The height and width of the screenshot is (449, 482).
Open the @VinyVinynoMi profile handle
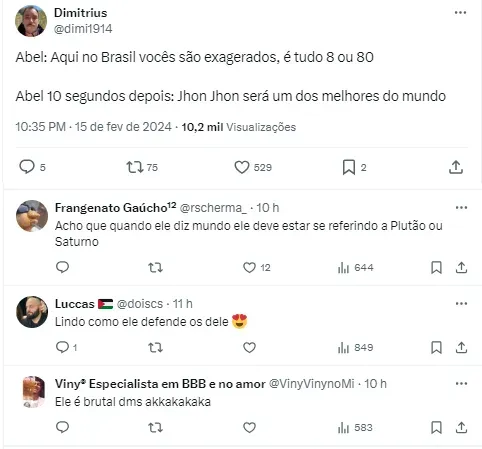click(x=312, y=384)
